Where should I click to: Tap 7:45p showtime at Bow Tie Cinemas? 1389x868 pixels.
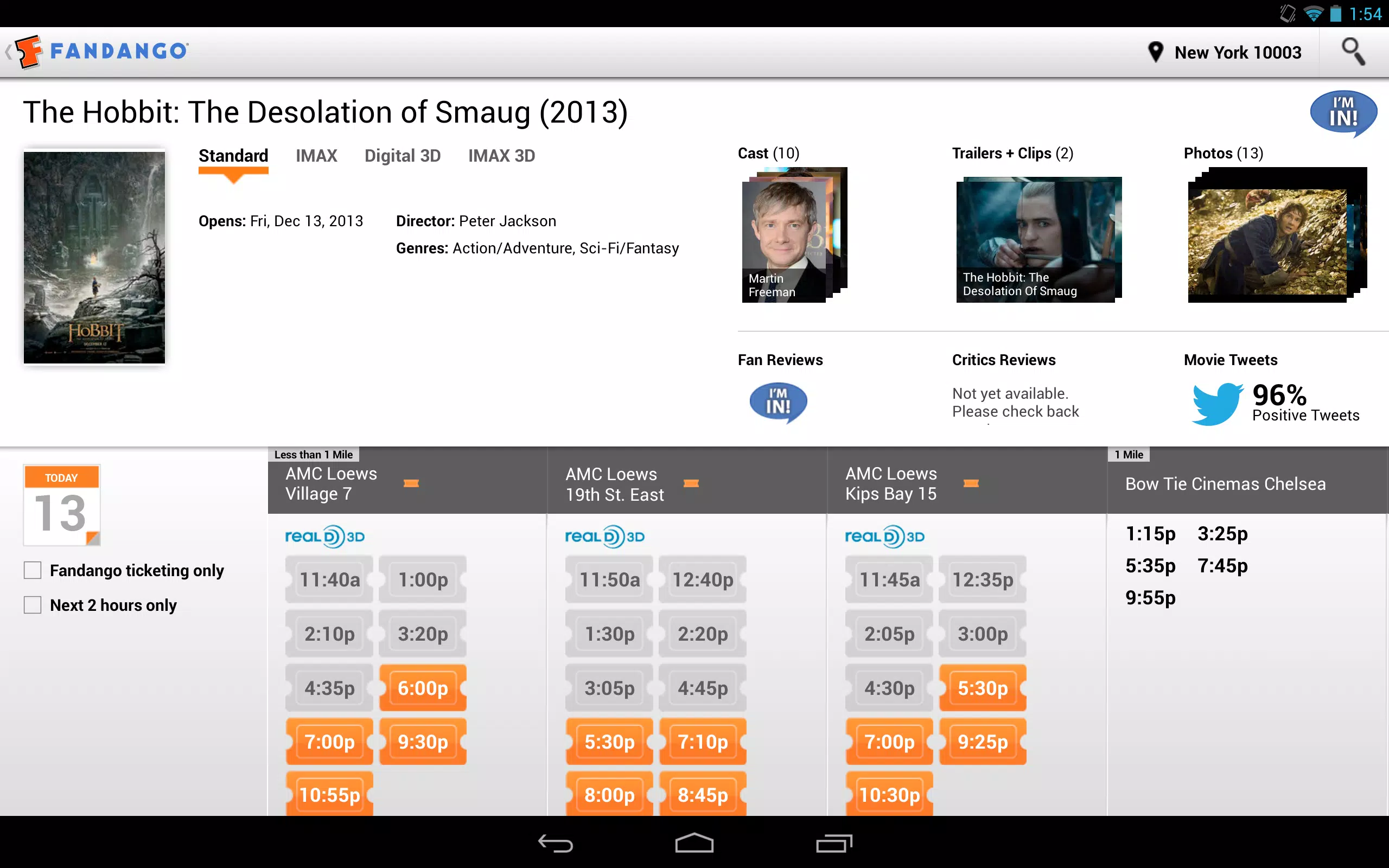(1222, 566)
